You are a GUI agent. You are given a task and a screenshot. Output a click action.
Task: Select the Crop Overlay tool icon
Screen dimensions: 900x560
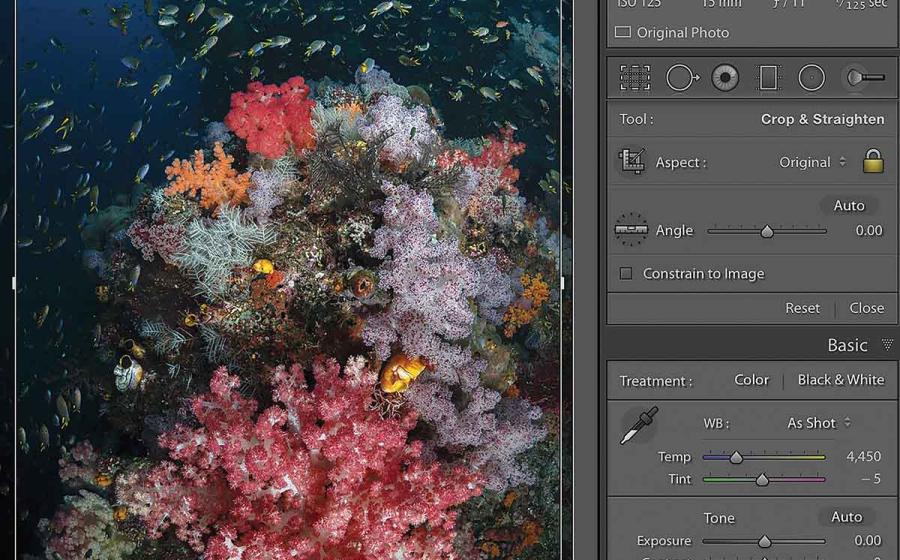point(635,77)
